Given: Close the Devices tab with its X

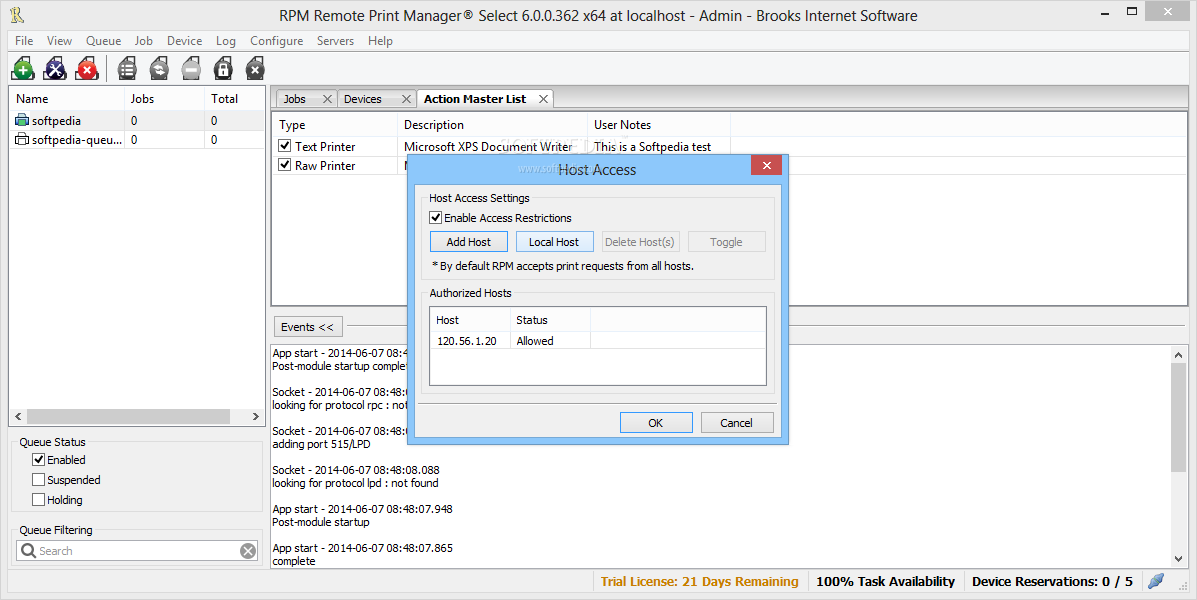Looking at the screenshot, I should tap(406, 99).
